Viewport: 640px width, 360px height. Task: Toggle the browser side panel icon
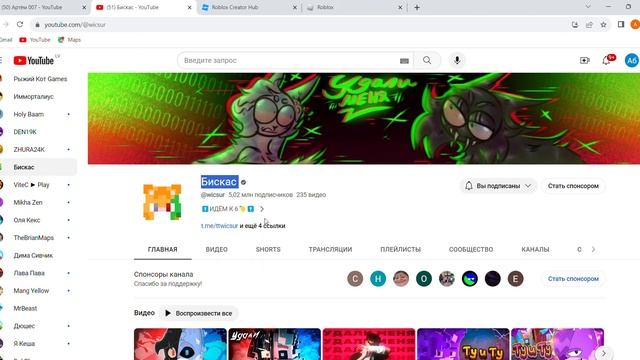(621, 24)
